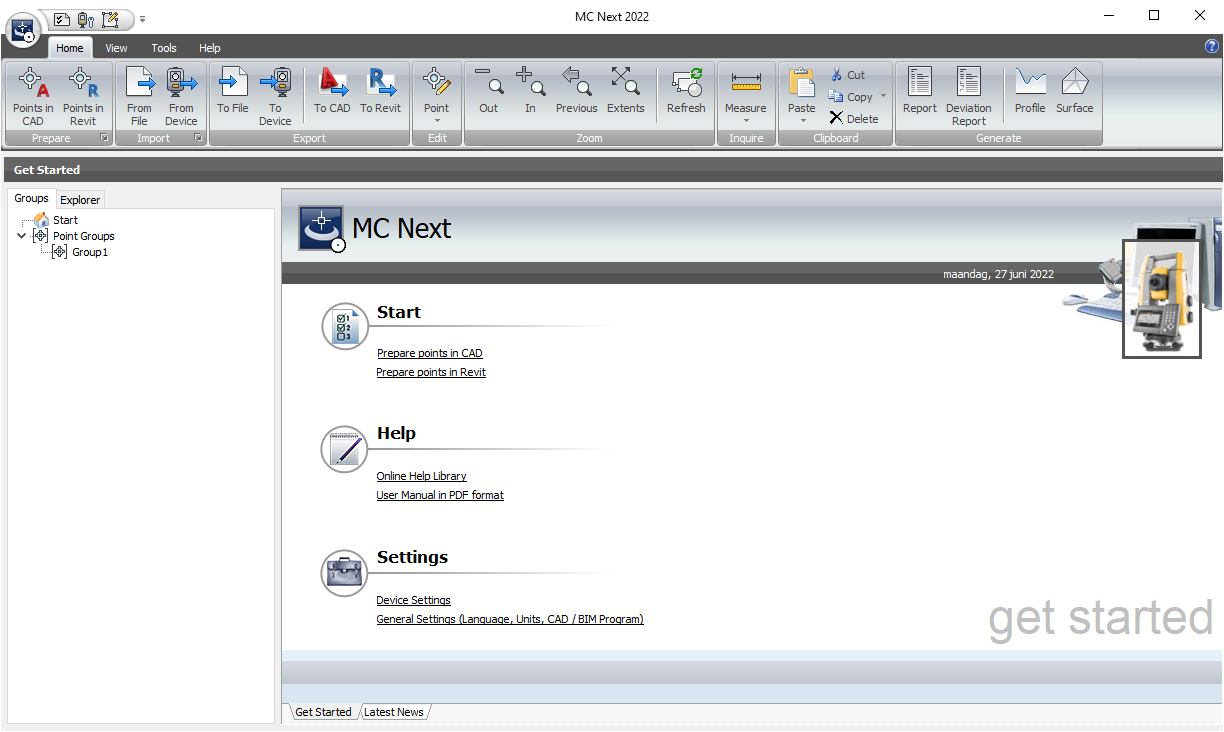Open the View ribbon tab
This screenshot has width=1224, height=732.
pyautogui.click(x=116, y=48)
